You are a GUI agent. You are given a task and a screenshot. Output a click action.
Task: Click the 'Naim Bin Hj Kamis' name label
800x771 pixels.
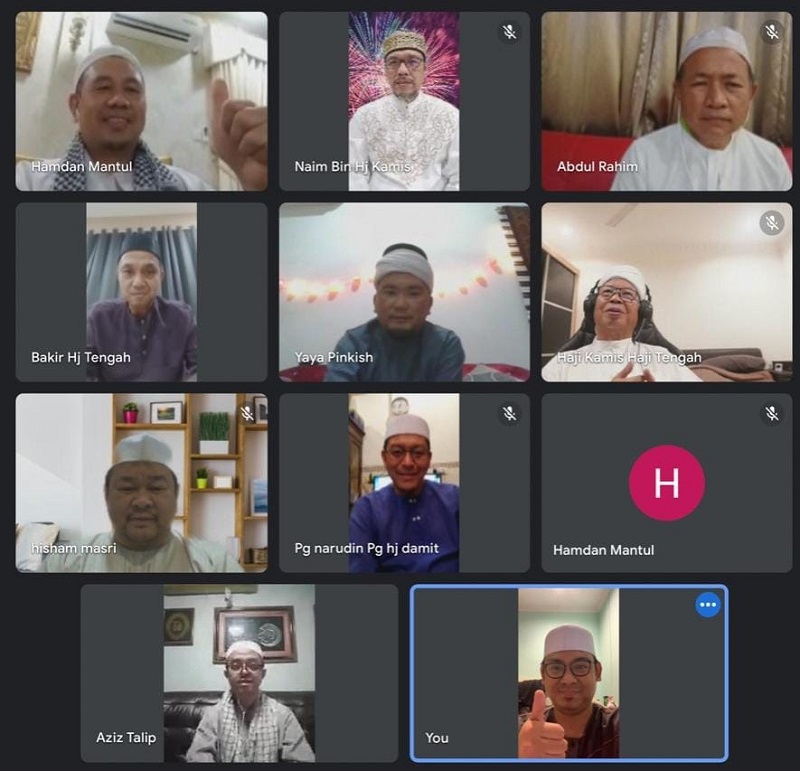(x=353, y=166)
